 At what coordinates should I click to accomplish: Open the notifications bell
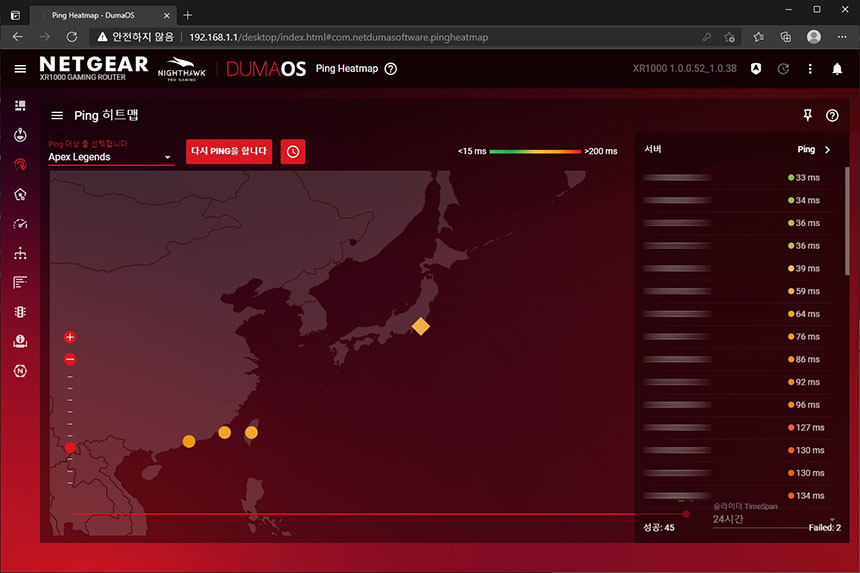837,69
